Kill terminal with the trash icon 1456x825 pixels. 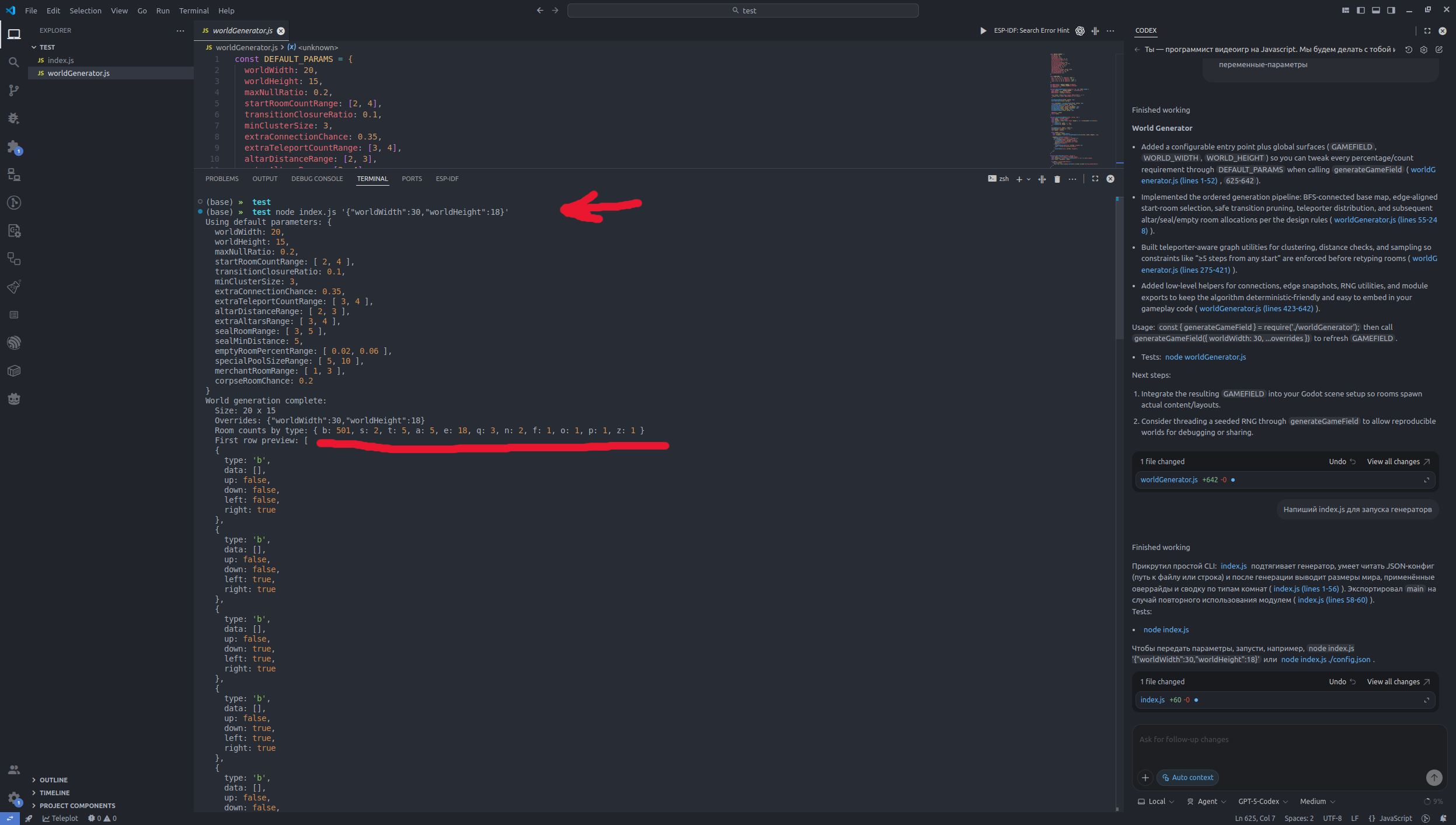coord(1057,179)
